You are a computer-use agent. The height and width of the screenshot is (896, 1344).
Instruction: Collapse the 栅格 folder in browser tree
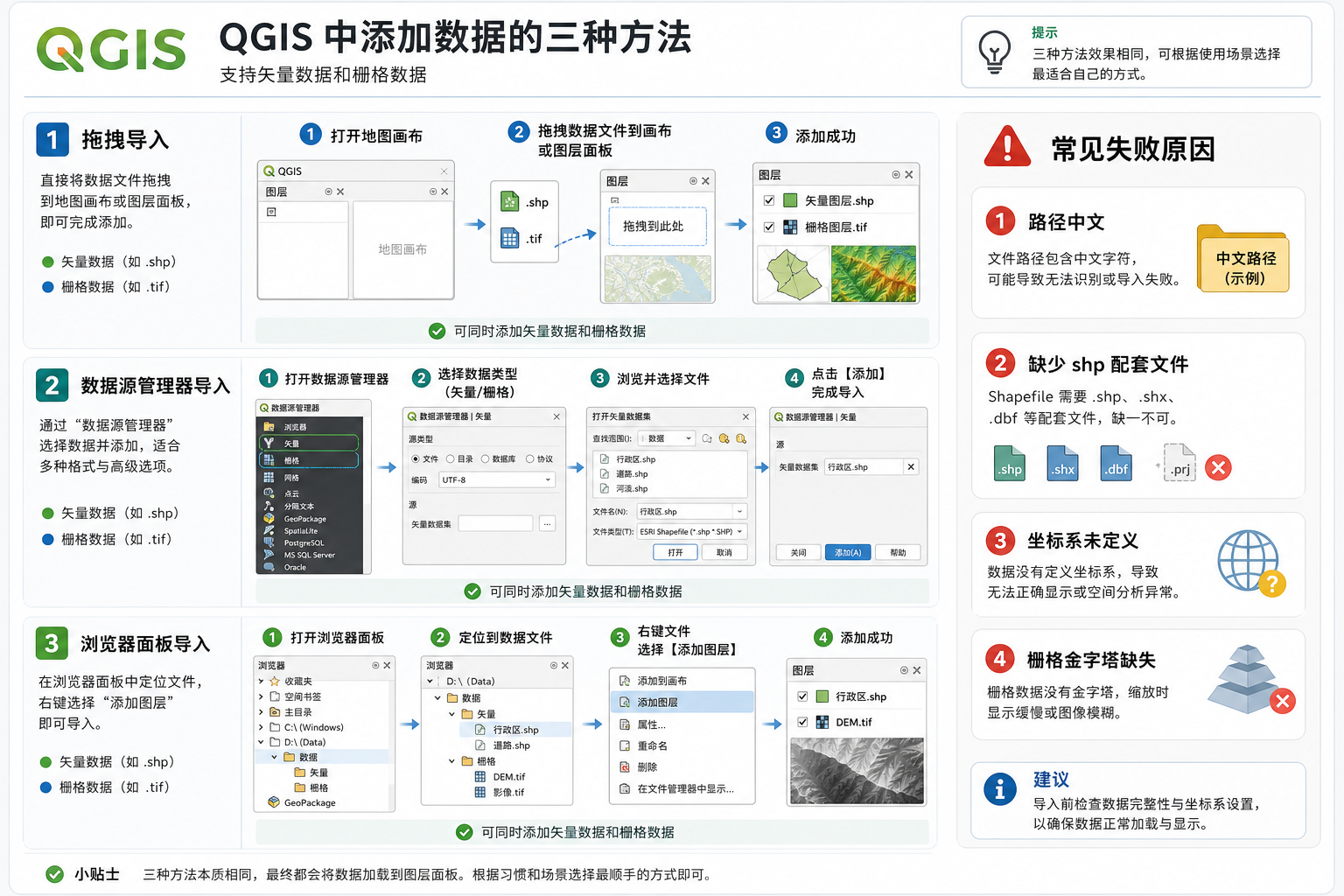click(x=451, y=761)
